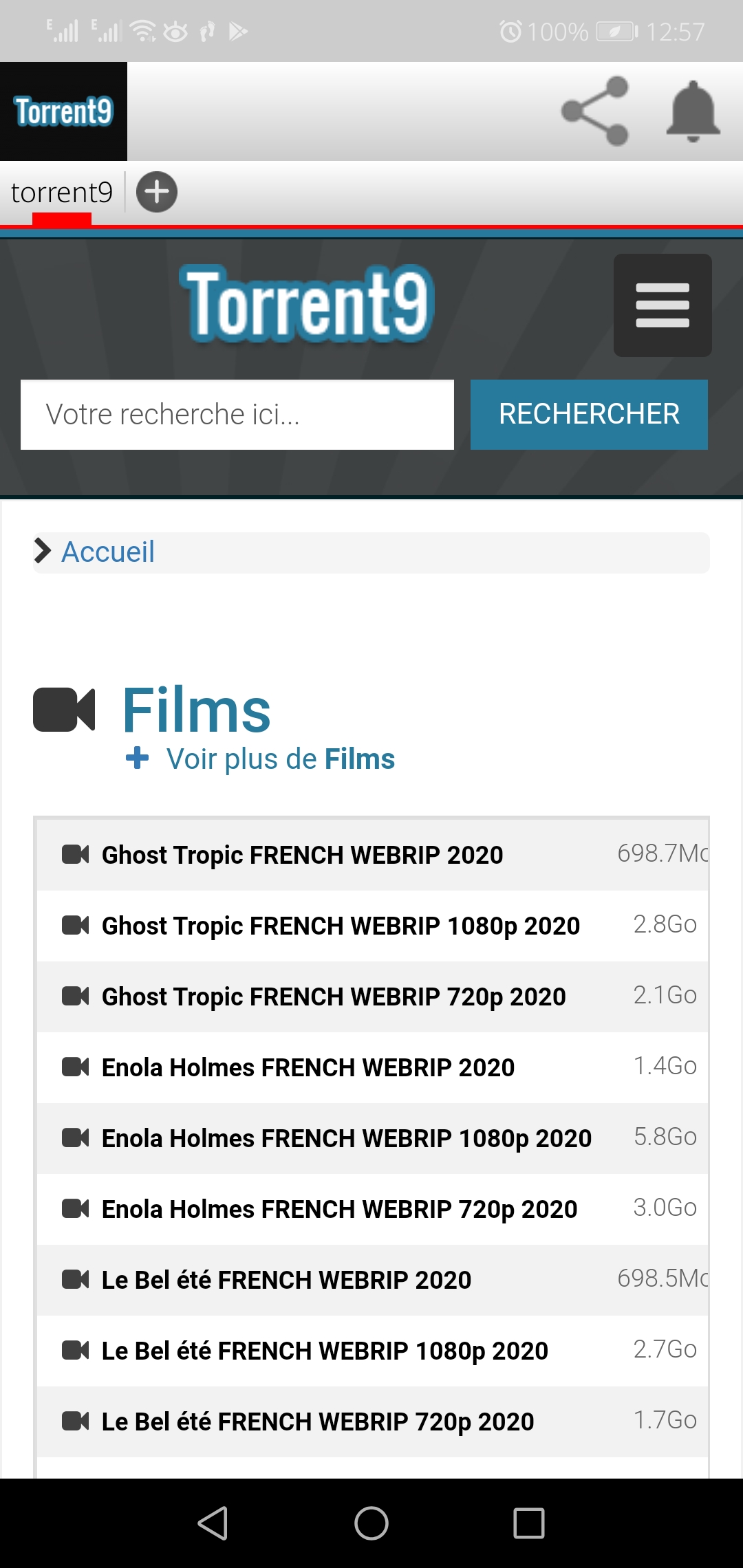Focus the "Votre recherche ici..." search field
This screenshot has height=1568, width=743.
pos(237,415)
